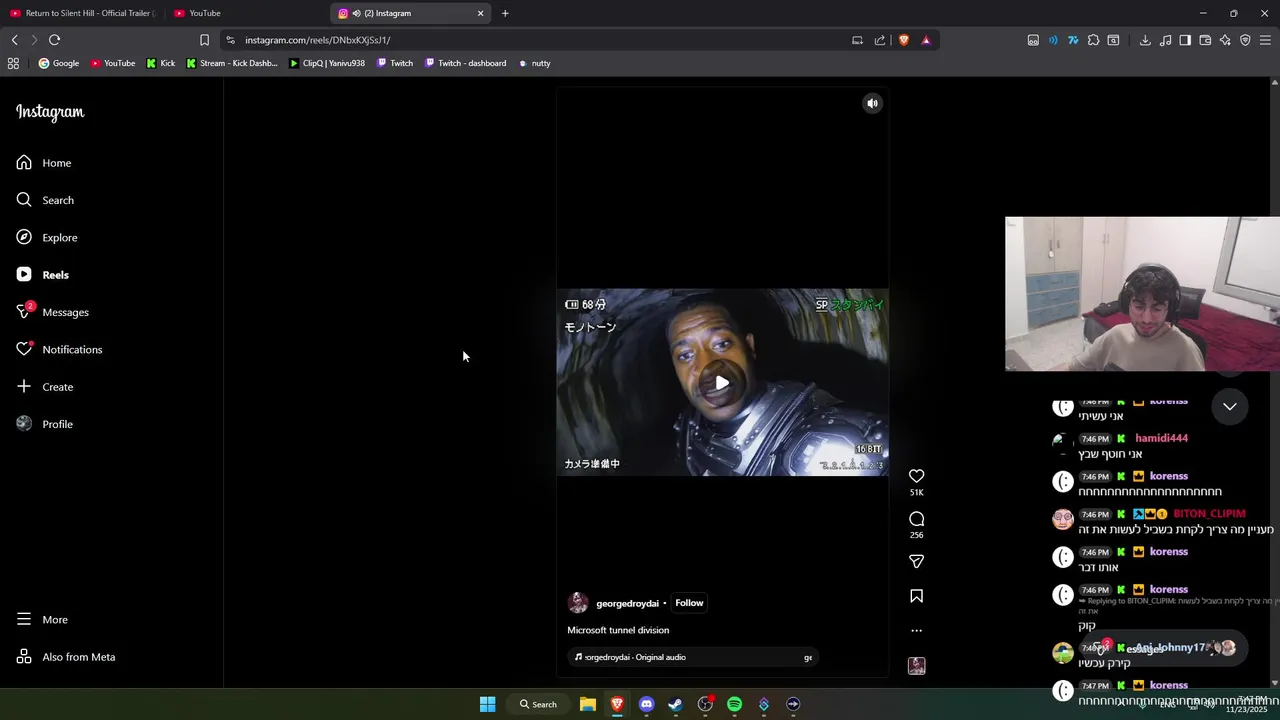Share this page from address bar
The width and height of the screenshot is (1280, 720).
tap(880, 40)
